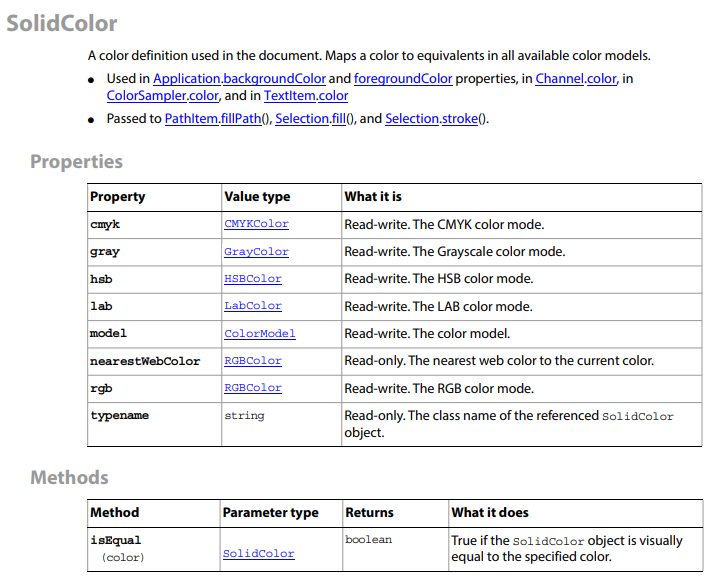Click 'Read-write. The color model.' description

427,334
